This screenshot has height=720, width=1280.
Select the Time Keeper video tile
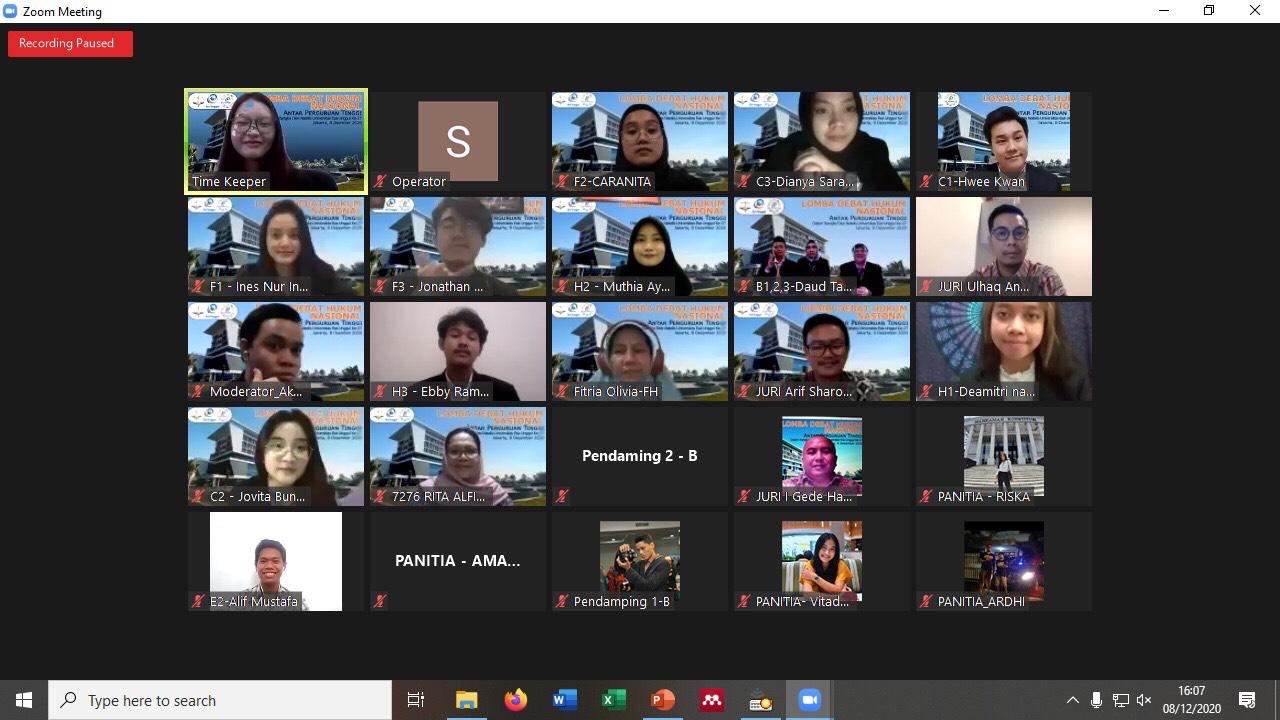pos(276,140)
